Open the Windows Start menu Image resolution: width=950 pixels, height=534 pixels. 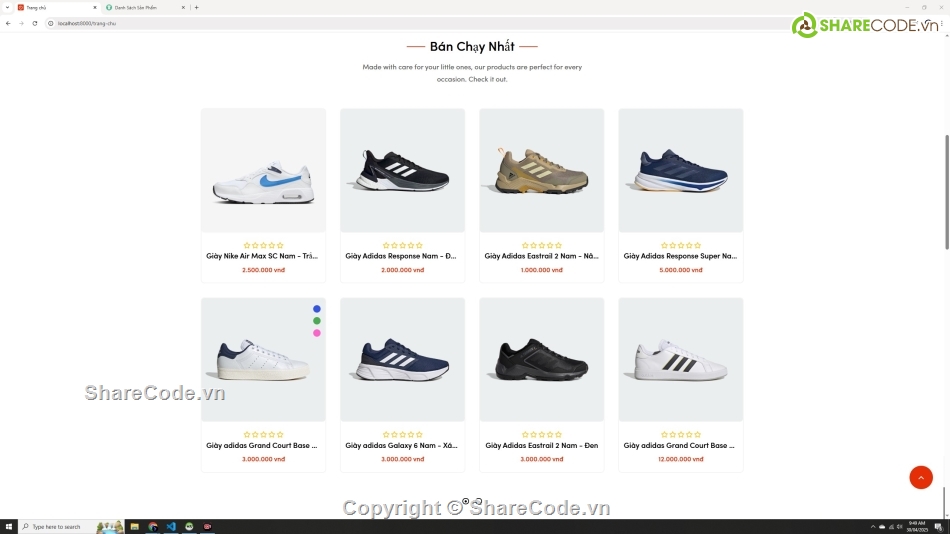point(8,527)
